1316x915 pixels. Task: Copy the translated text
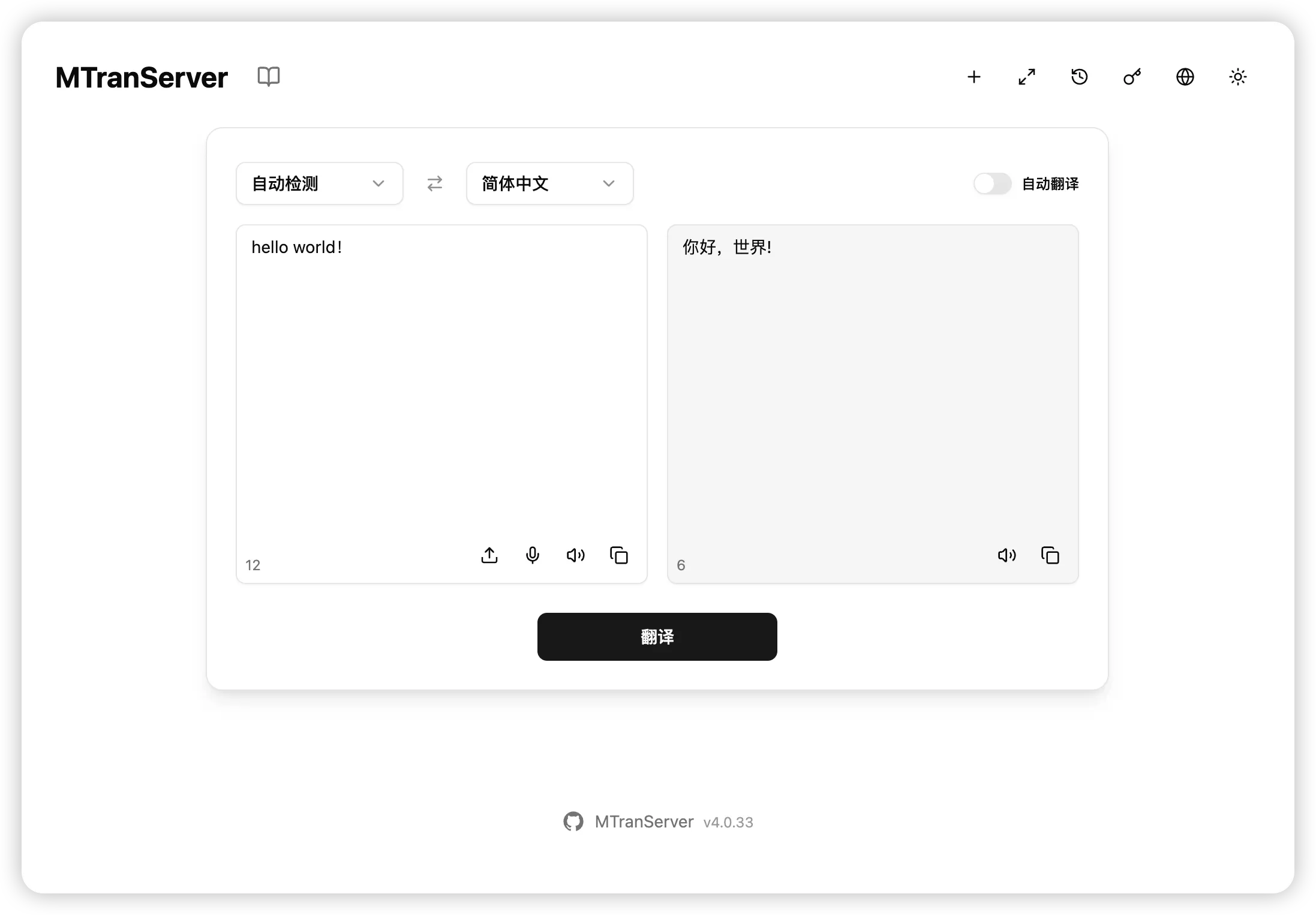tap(1050, 556)
